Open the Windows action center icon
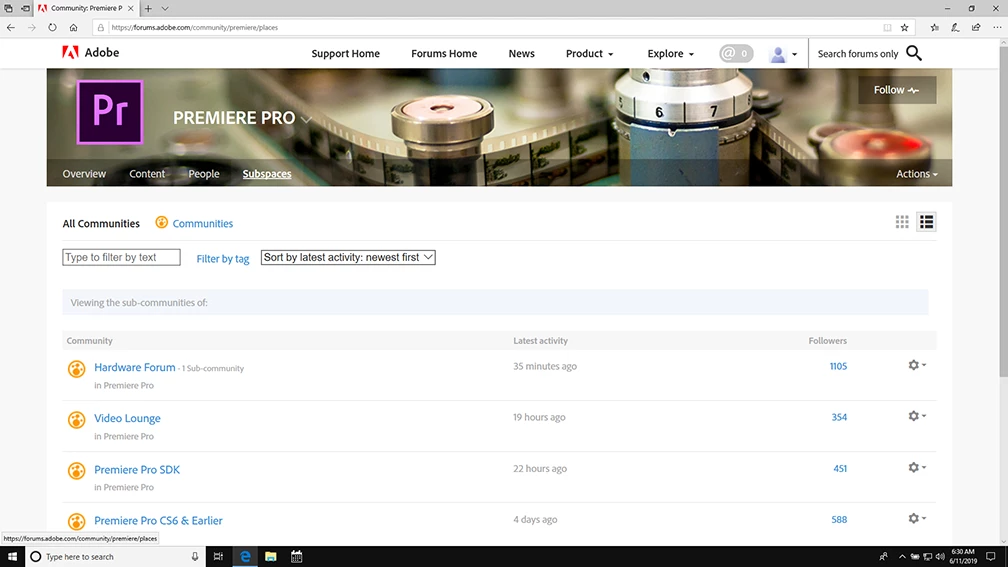The image size is (1008, 567). tap(991, 557)
